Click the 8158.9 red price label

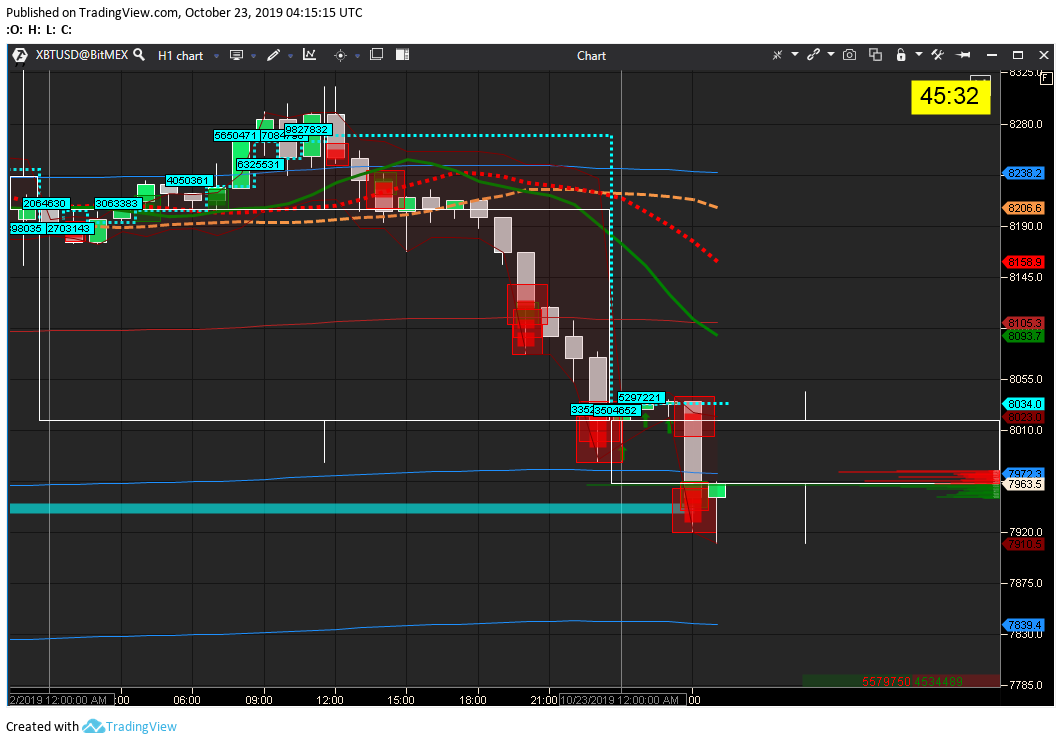[x=1023, y=262]
